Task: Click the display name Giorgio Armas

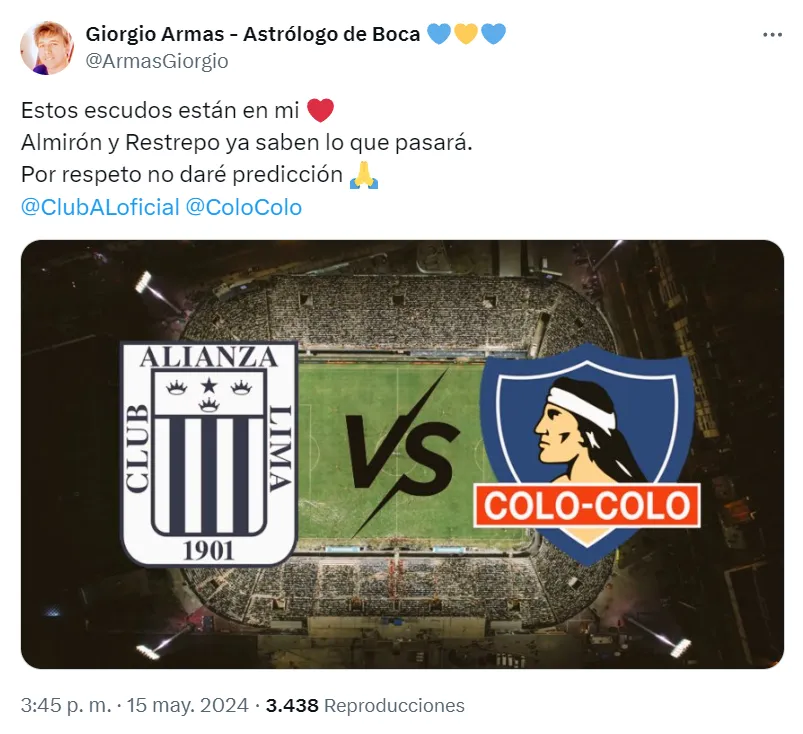Action: pos(155,34)
